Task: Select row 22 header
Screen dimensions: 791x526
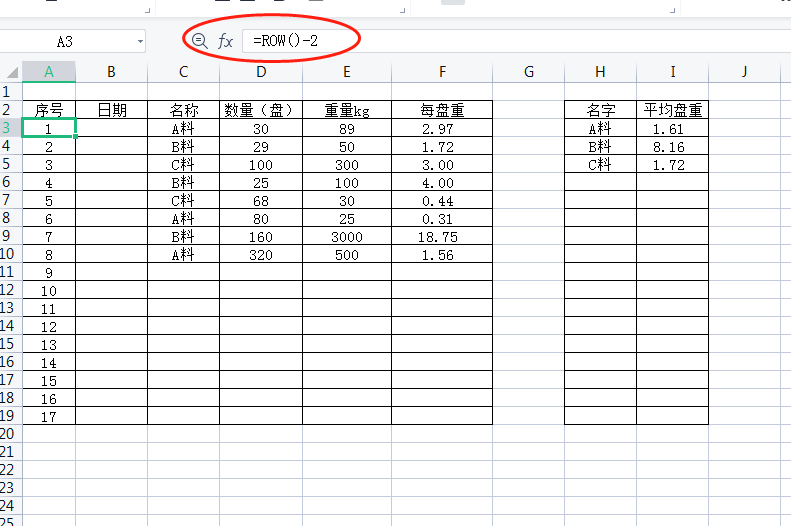Action: pyautogui.click(x=11, y=470)
